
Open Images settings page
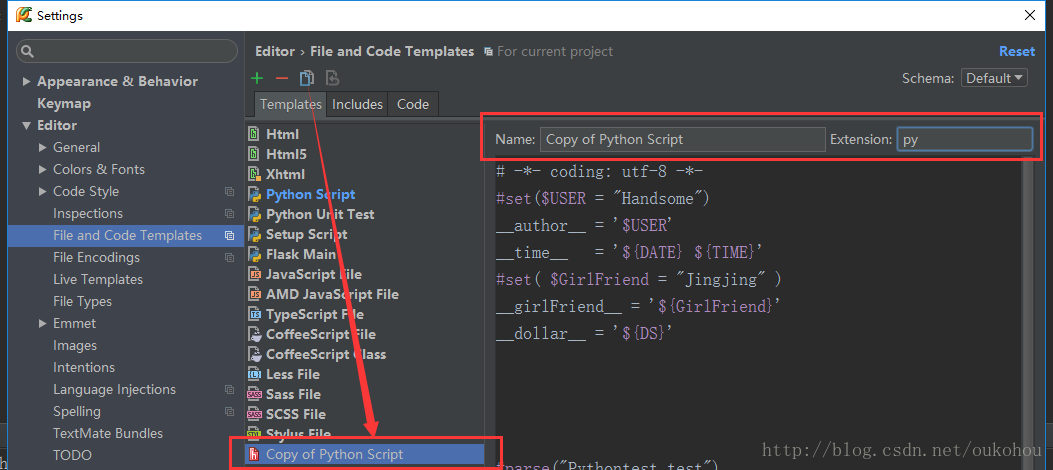[x=75, y=345]
